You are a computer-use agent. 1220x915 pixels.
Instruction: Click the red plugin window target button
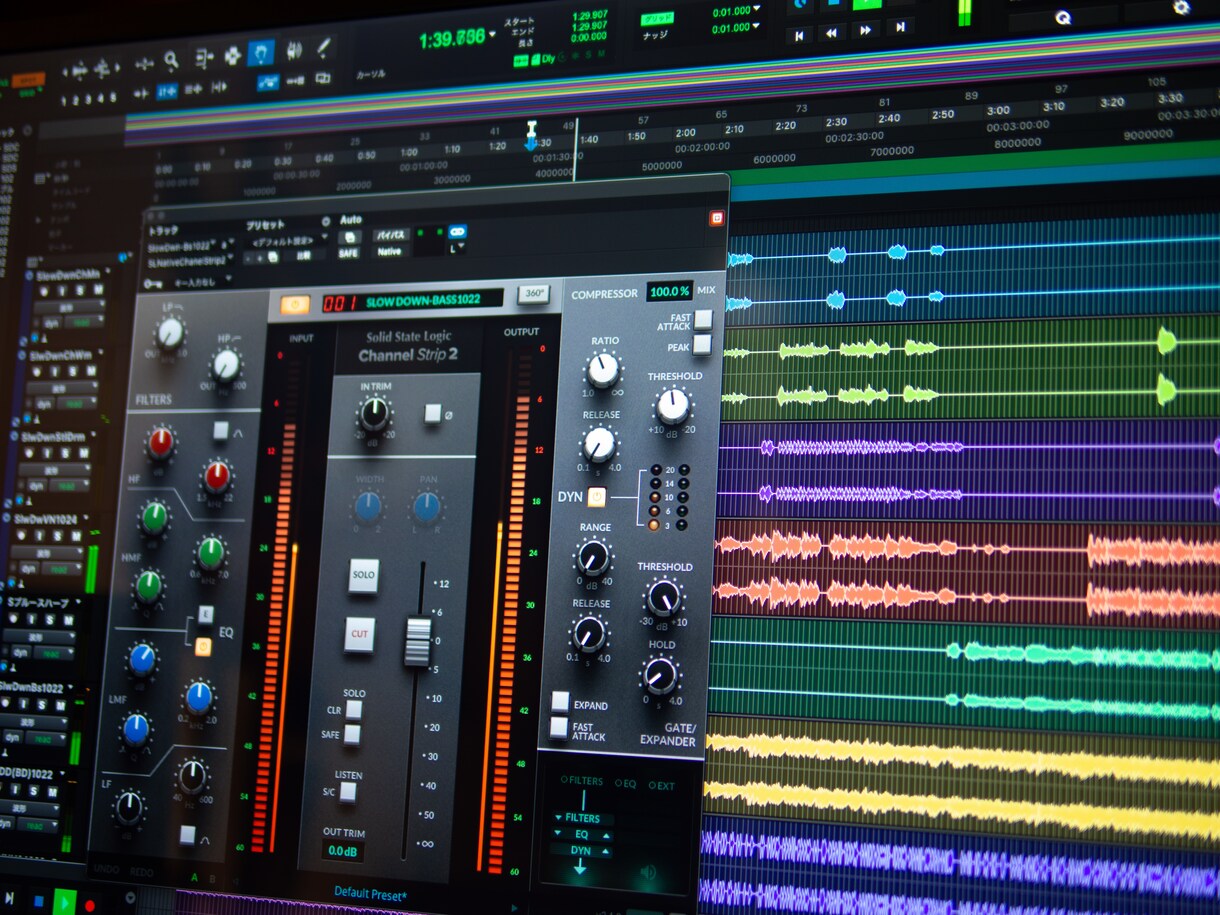pyautogui.click(x=717, y=218)
